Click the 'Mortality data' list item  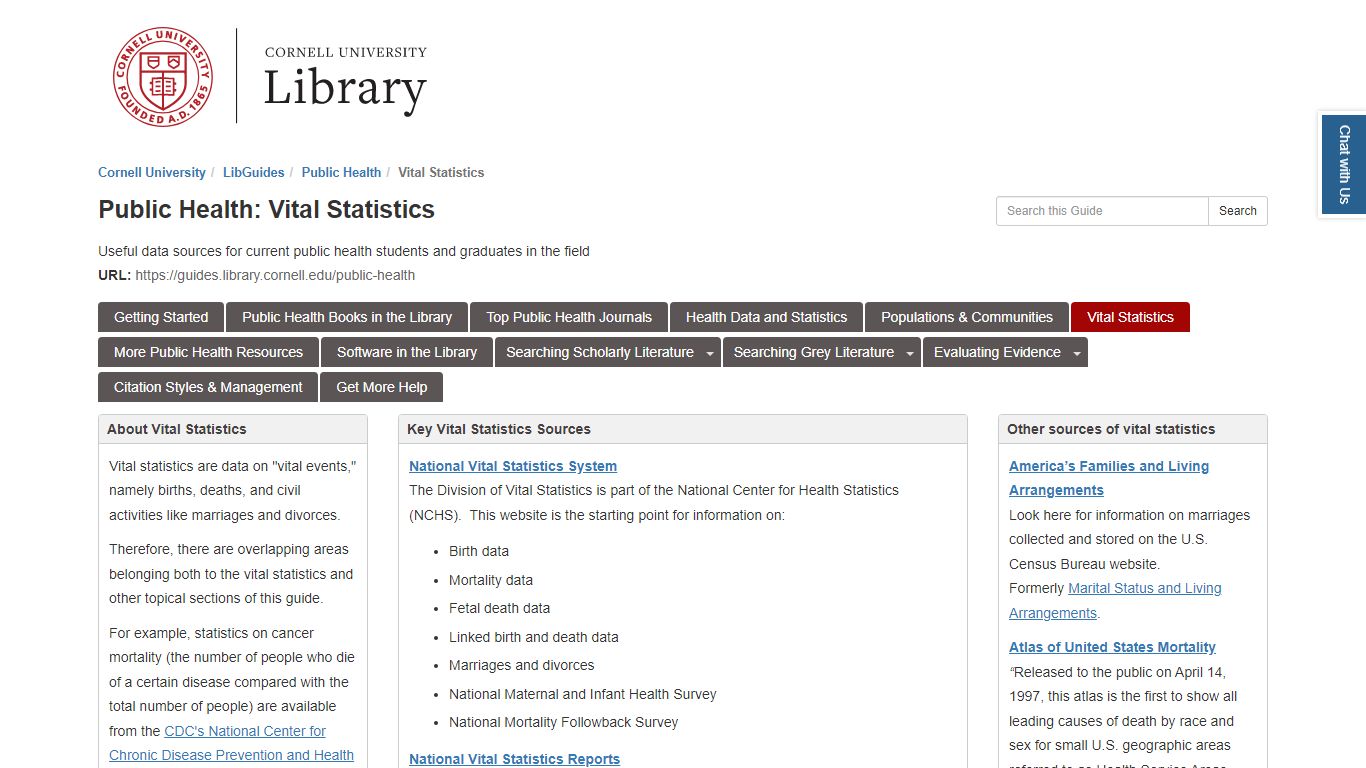pyautogui.click(x=491, y=580)
